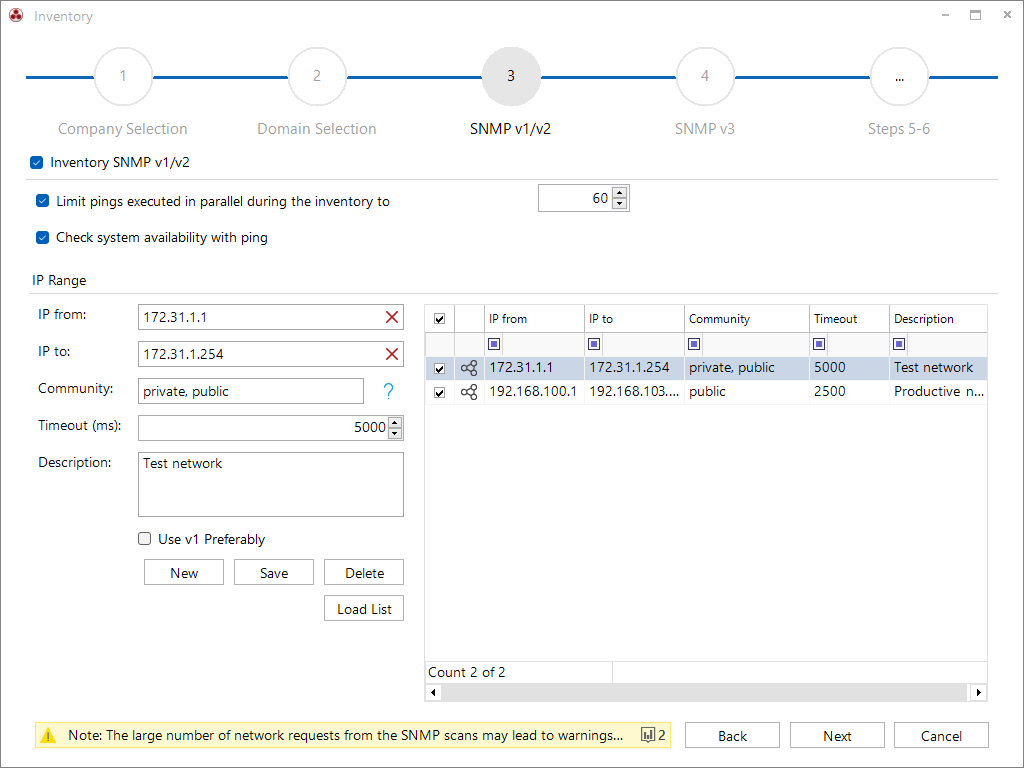1024x768 pixels.
Task: Select the 'Productive n...' description cell
Action: (x=938, y=392)
